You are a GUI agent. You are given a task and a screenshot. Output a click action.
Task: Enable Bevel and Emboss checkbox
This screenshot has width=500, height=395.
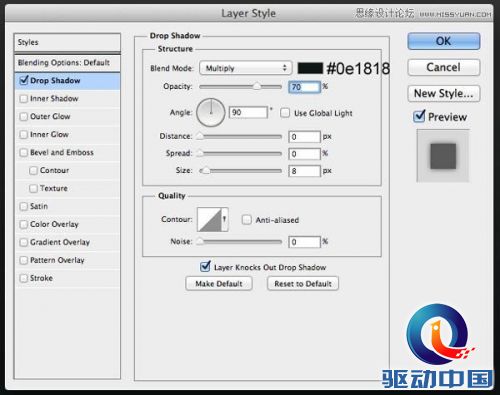tap(24, 153)
